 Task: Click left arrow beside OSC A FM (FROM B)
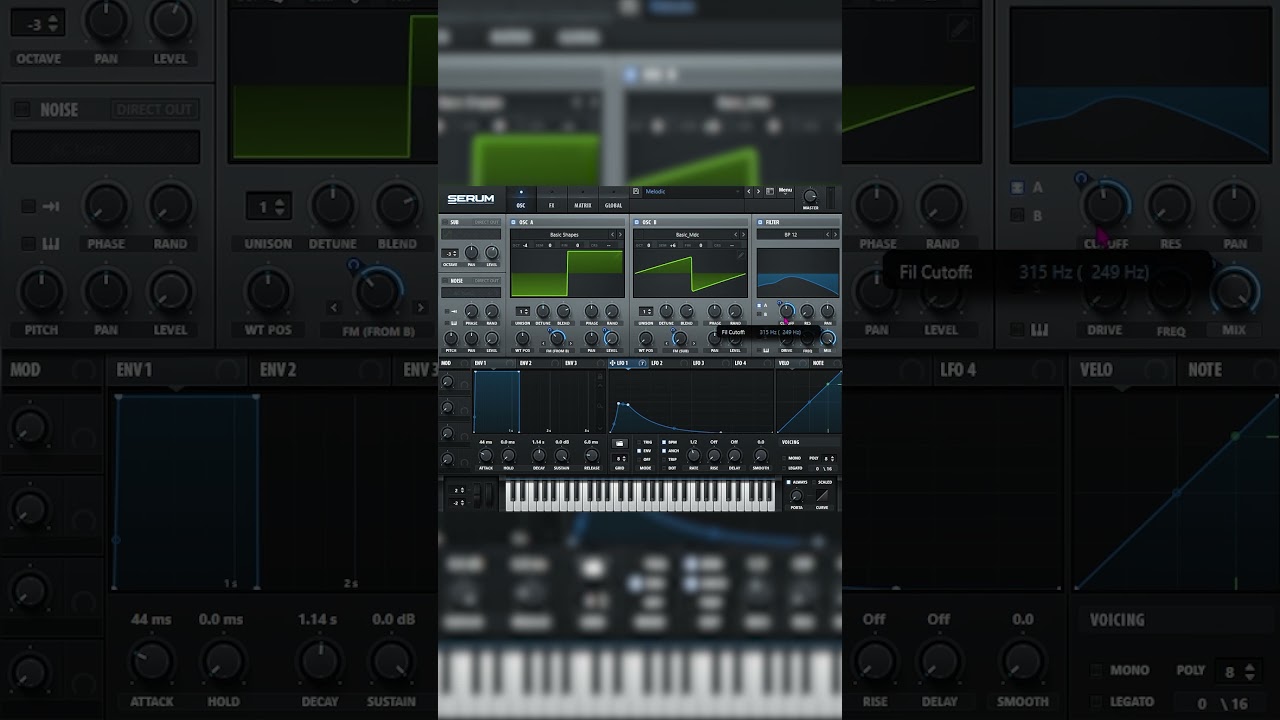point(543,343)
